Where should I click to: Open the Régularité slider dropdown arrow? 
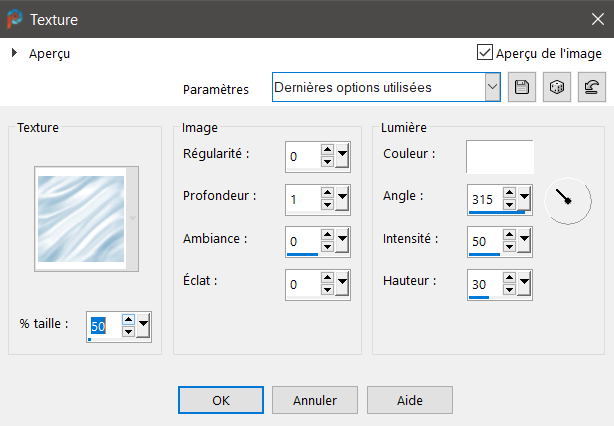pyautogui.click(x=342, y=156)
